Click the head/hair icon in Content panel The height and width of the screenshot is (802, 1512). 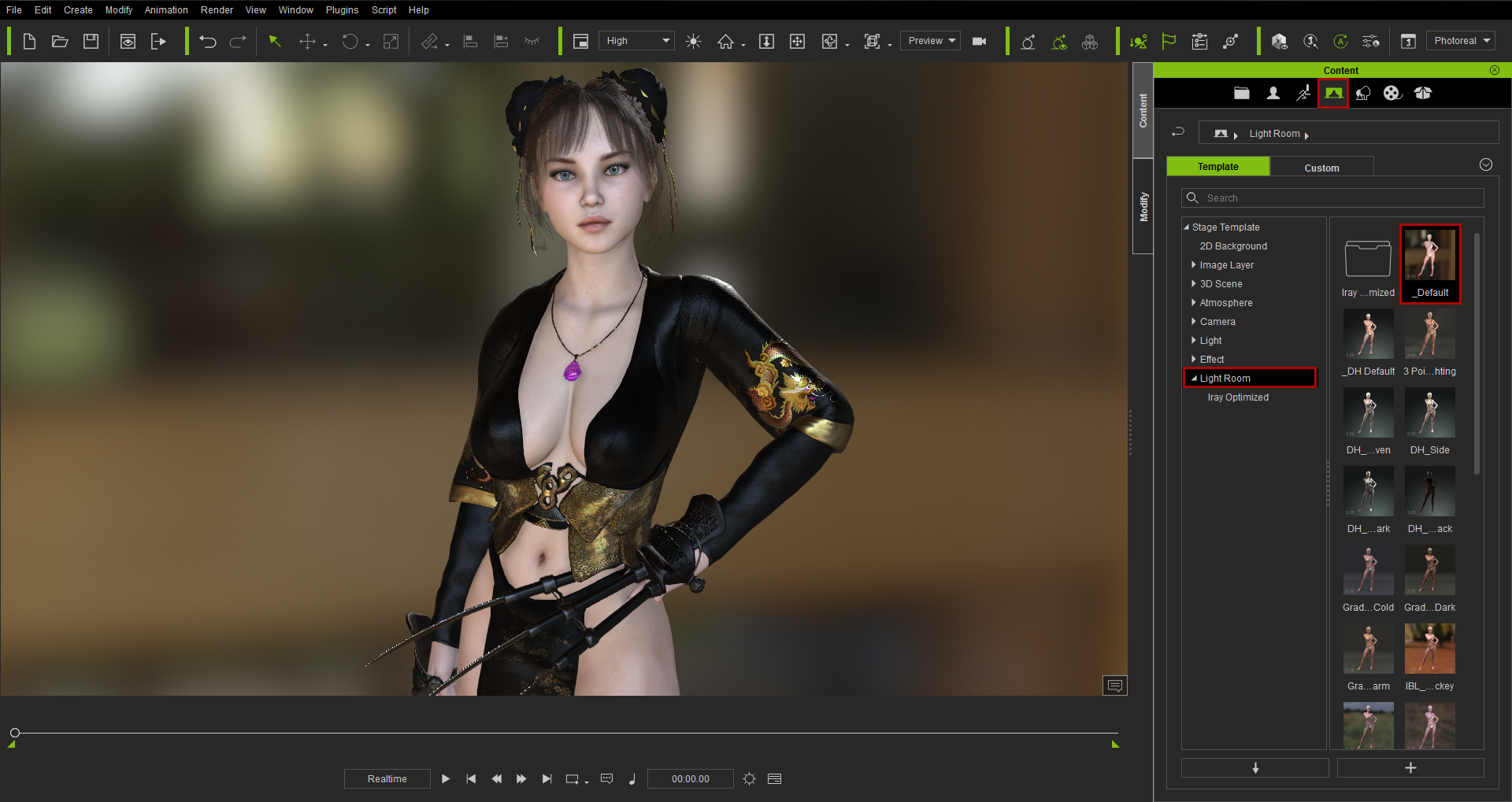pyautogui.click(x=1362, y=93)
